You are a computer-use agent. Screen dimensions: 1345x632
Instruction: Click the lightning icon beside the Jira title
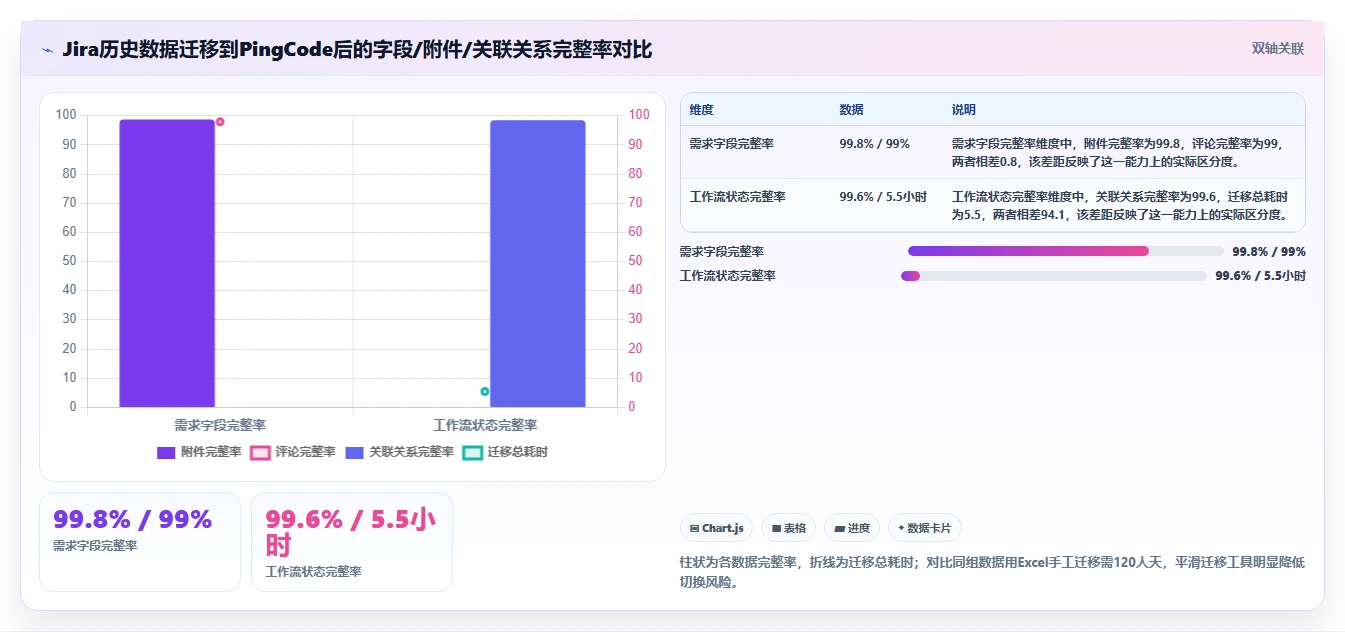[x=47, y=49]
